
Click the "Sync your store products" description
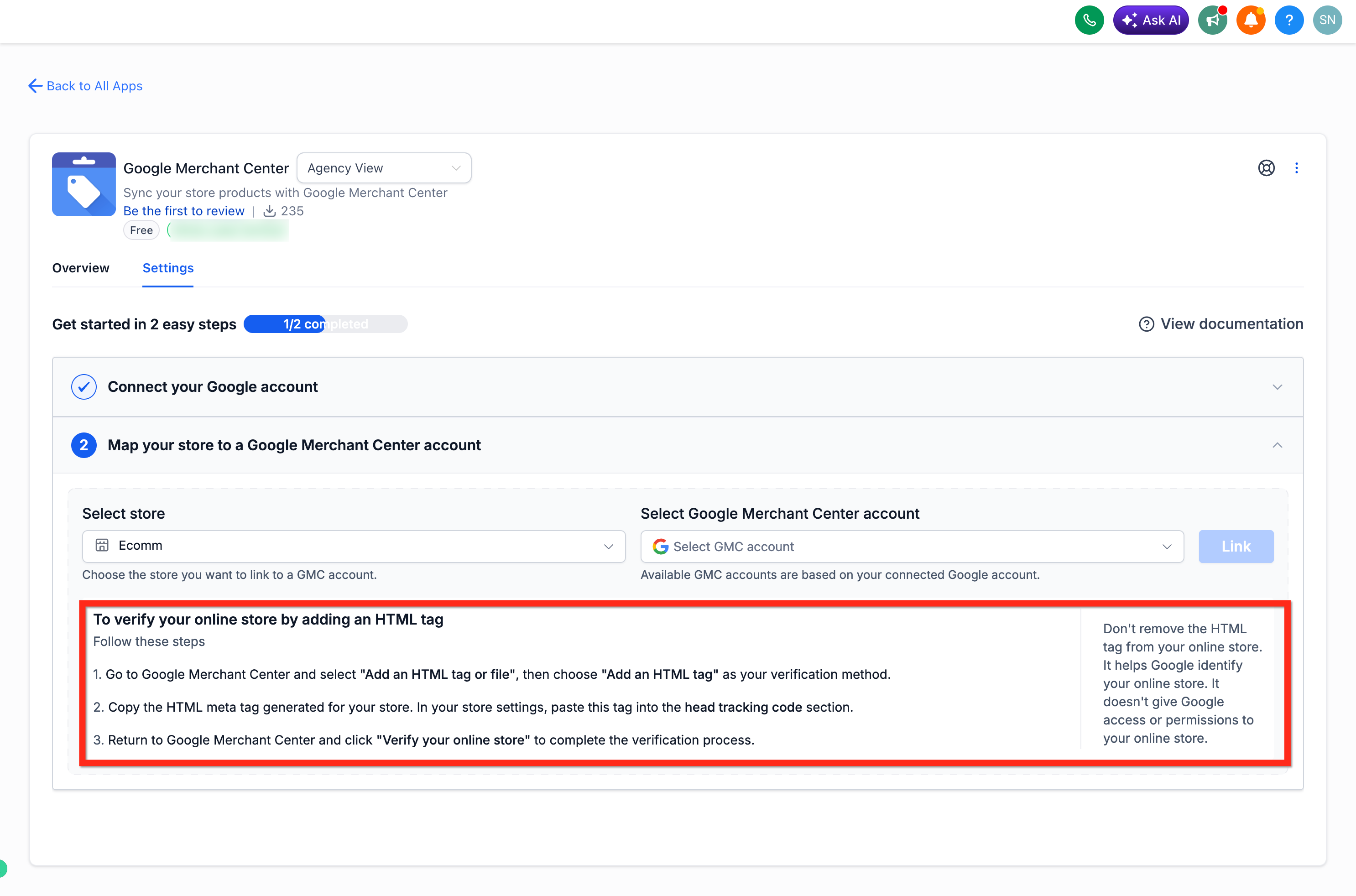click(x=285, y=193)
